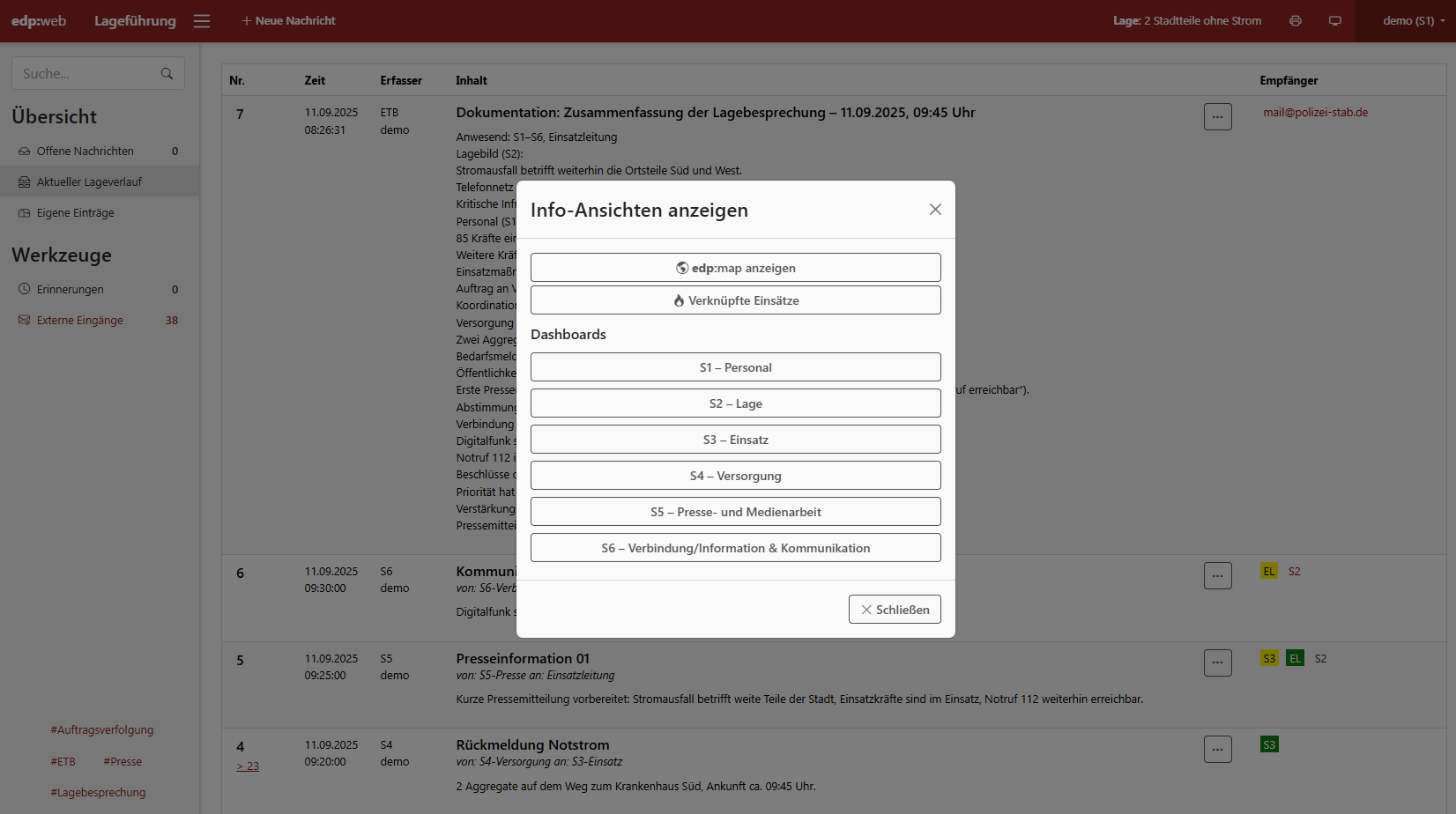Open Verknüpfte Einsätze view
Screen dimensions: 1456x814
coord(735,300)
